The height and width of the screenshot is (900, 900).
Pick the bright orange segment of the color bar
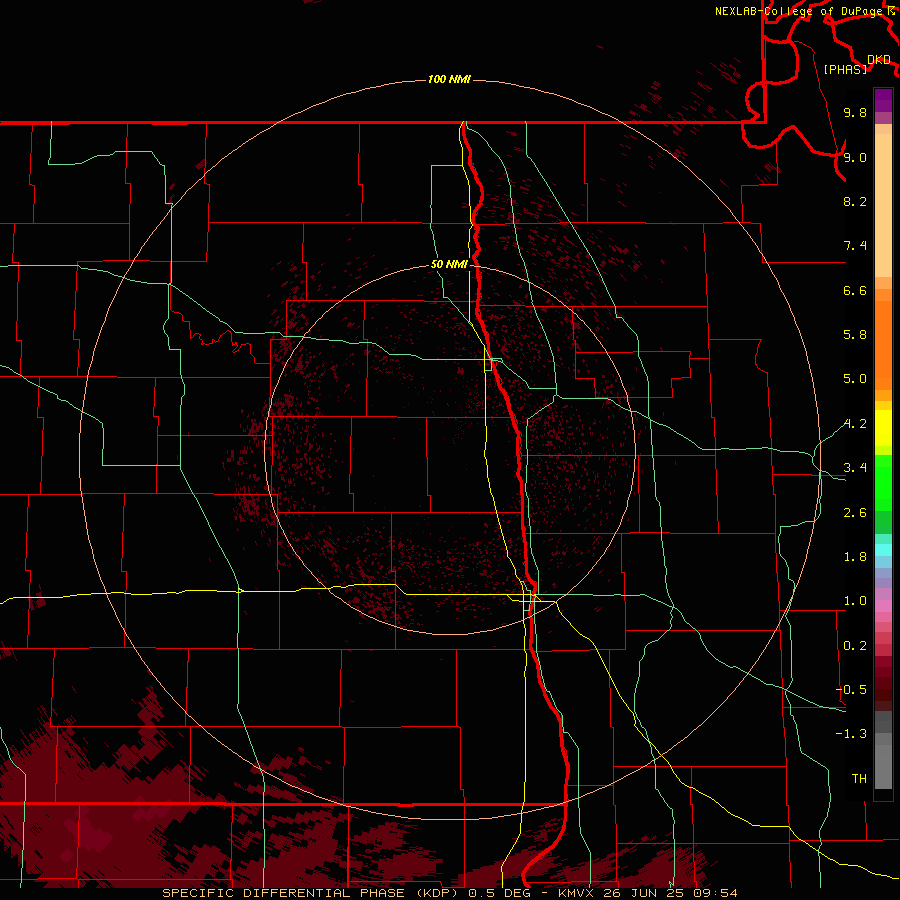coord(883,346)
